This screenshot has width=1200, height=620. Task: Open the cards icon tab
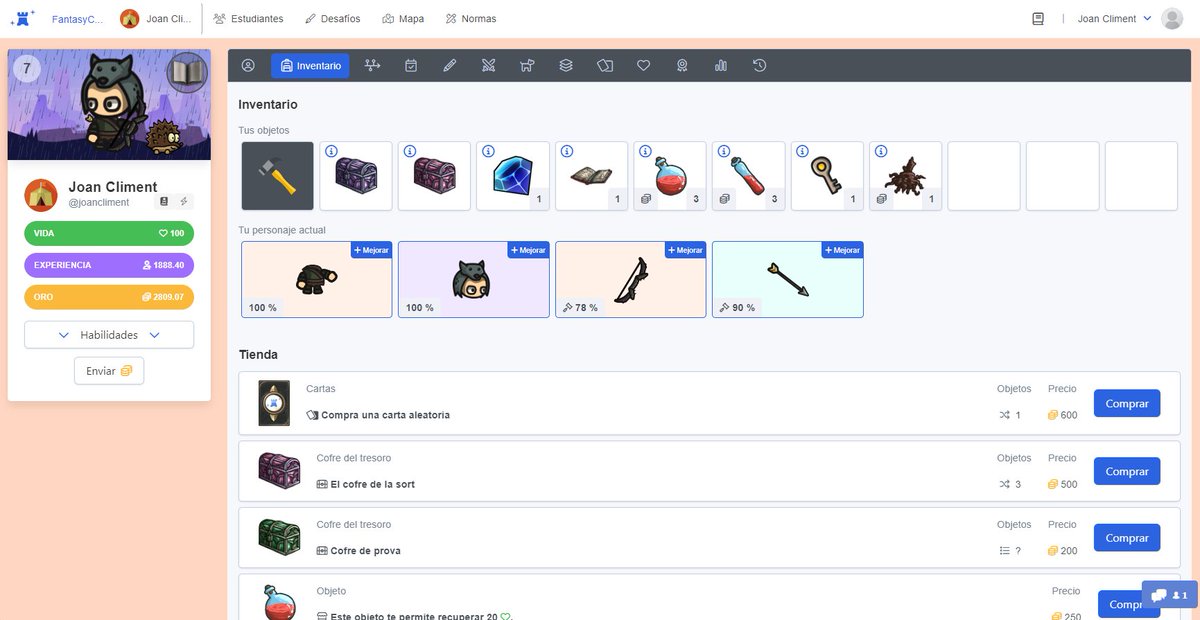[605, 66]
